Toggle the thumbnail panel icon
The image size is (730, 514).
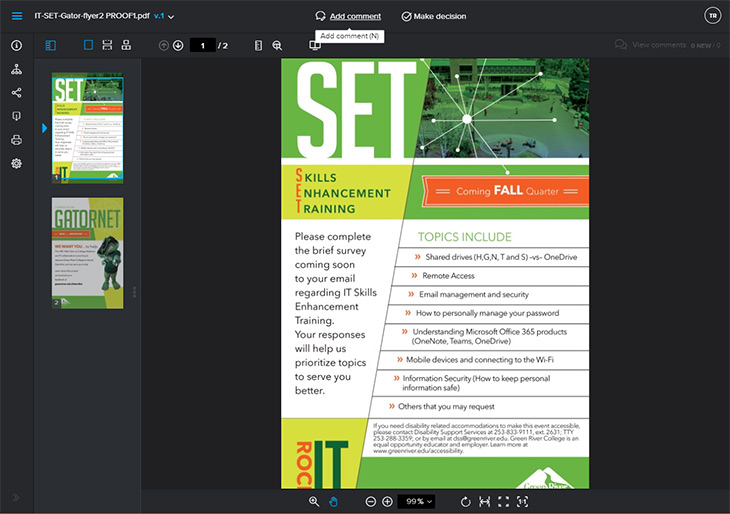(51, 45)
